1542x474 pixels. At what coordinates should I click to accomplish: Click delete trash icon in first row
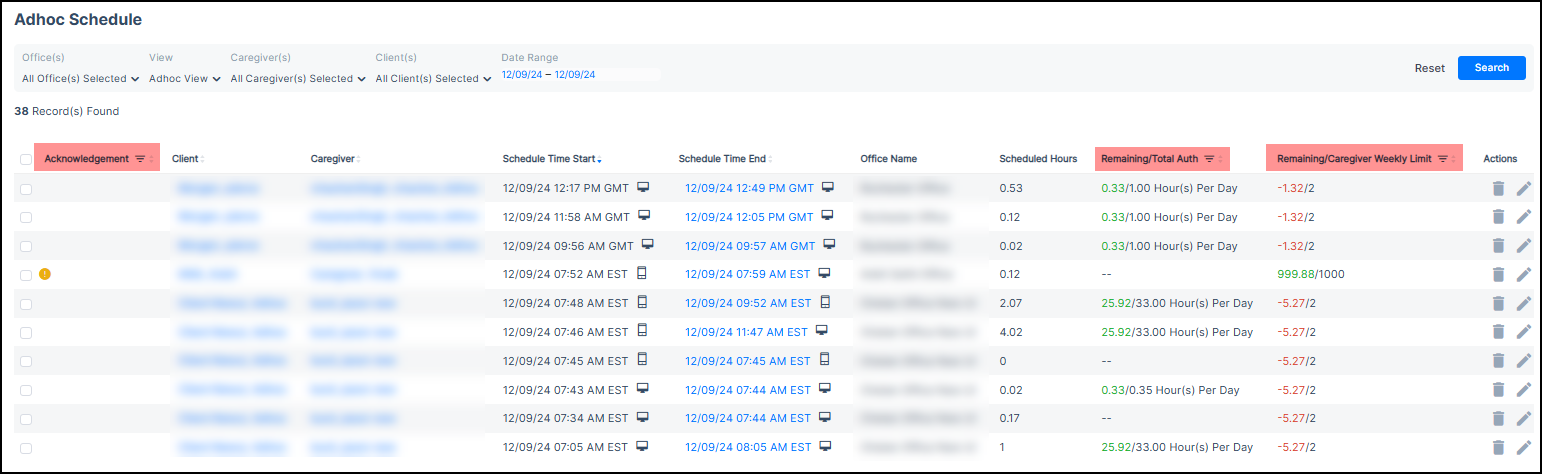pos(1497,188)
